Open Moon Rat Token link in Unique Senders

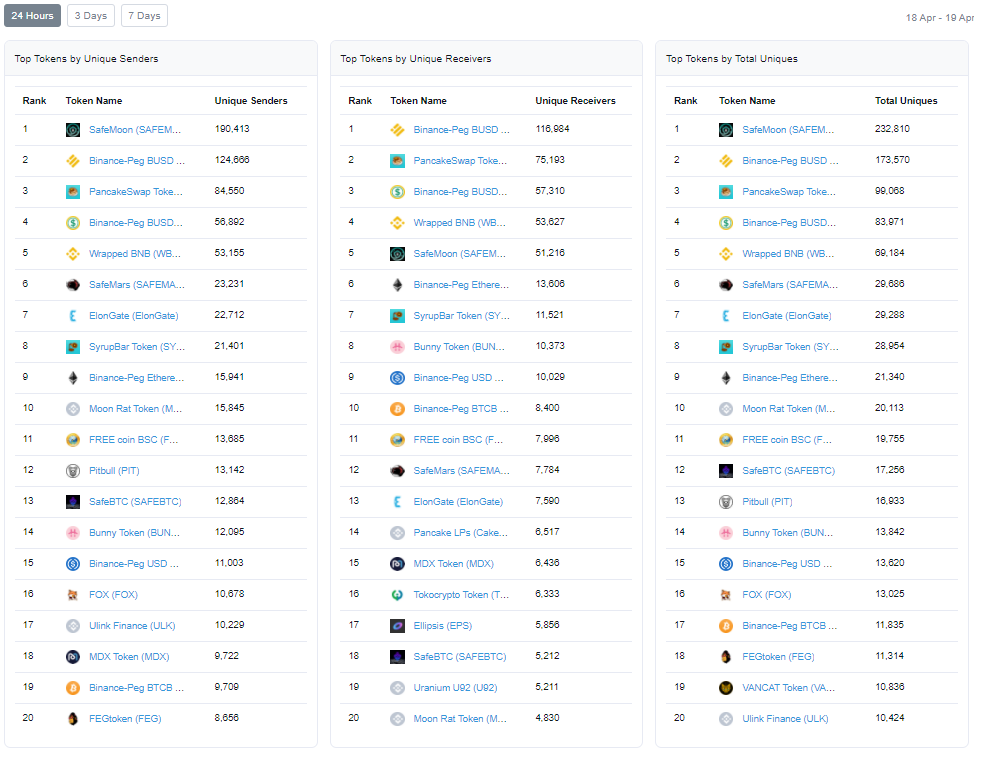(x=135, y=409)
